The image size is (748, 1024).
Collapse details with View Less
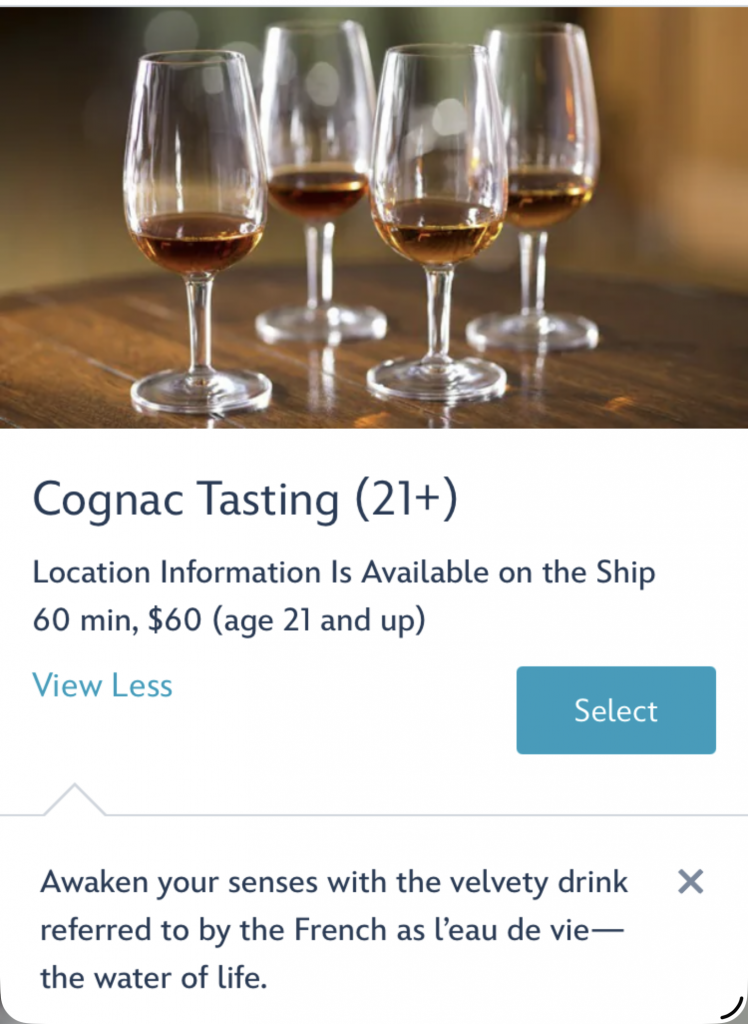click(102, 686)
